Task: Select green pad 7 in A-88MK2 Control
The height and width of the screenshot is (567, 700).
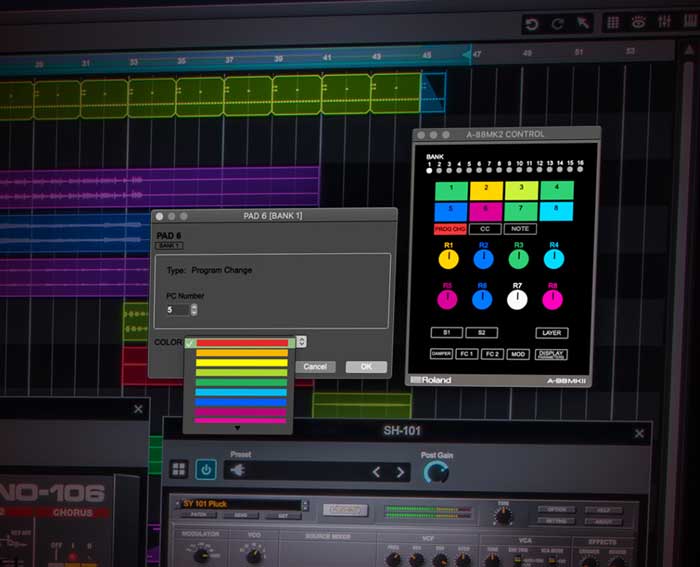Action: point(521,211)
